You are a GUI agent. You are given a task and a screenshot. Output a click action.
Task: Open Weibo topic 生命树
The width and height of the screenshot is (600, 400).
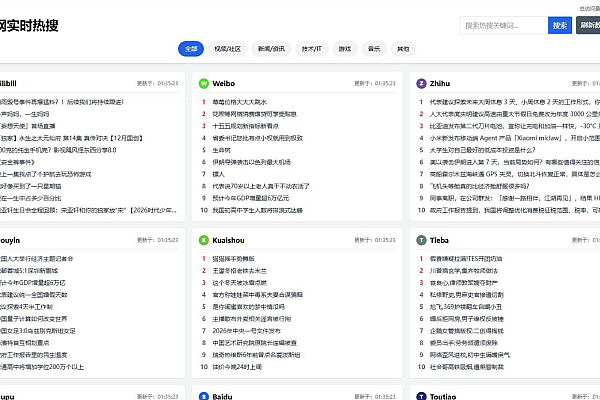[222, 150]
